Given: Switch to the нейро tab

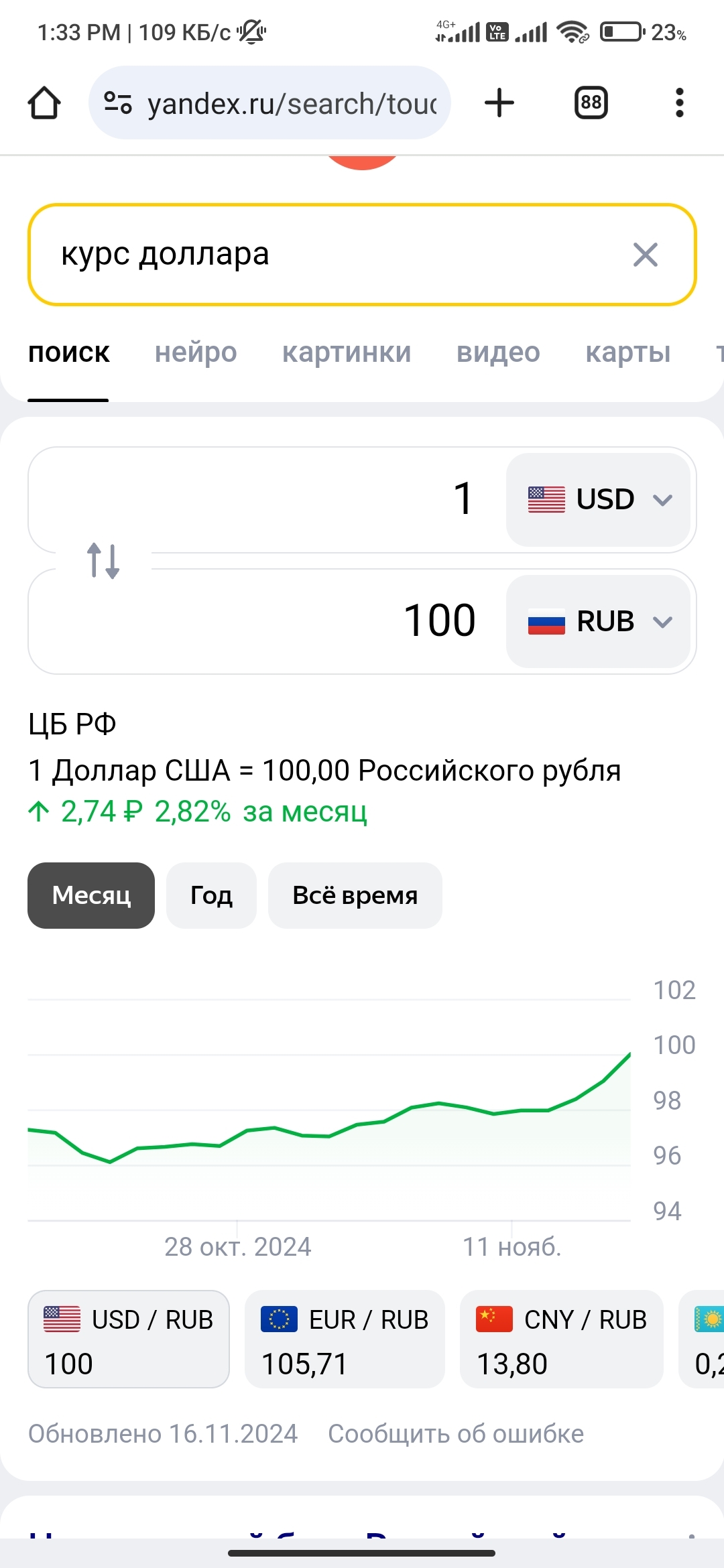Looking at the screenshot, I should (196, 352).
